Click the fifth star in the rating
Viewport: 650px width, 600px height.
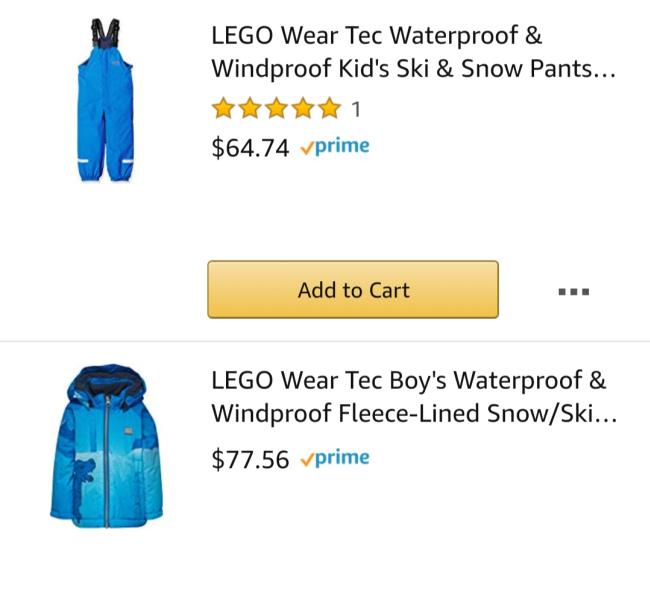328,108
